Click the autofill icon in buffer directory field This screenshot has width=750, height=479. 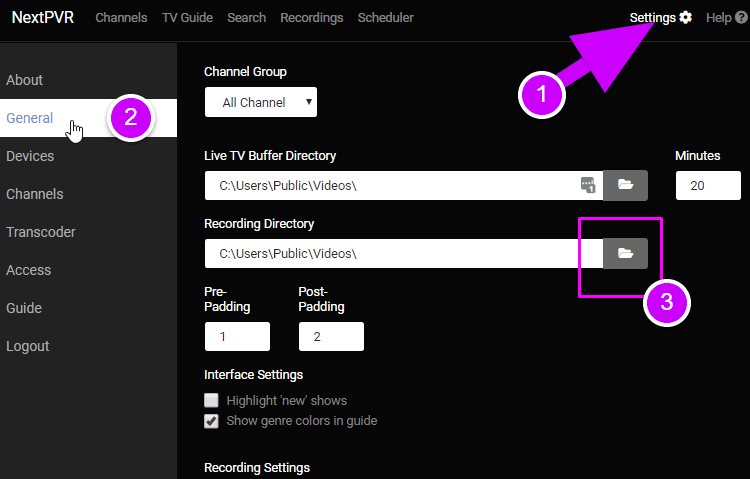[x=588, y=185]
